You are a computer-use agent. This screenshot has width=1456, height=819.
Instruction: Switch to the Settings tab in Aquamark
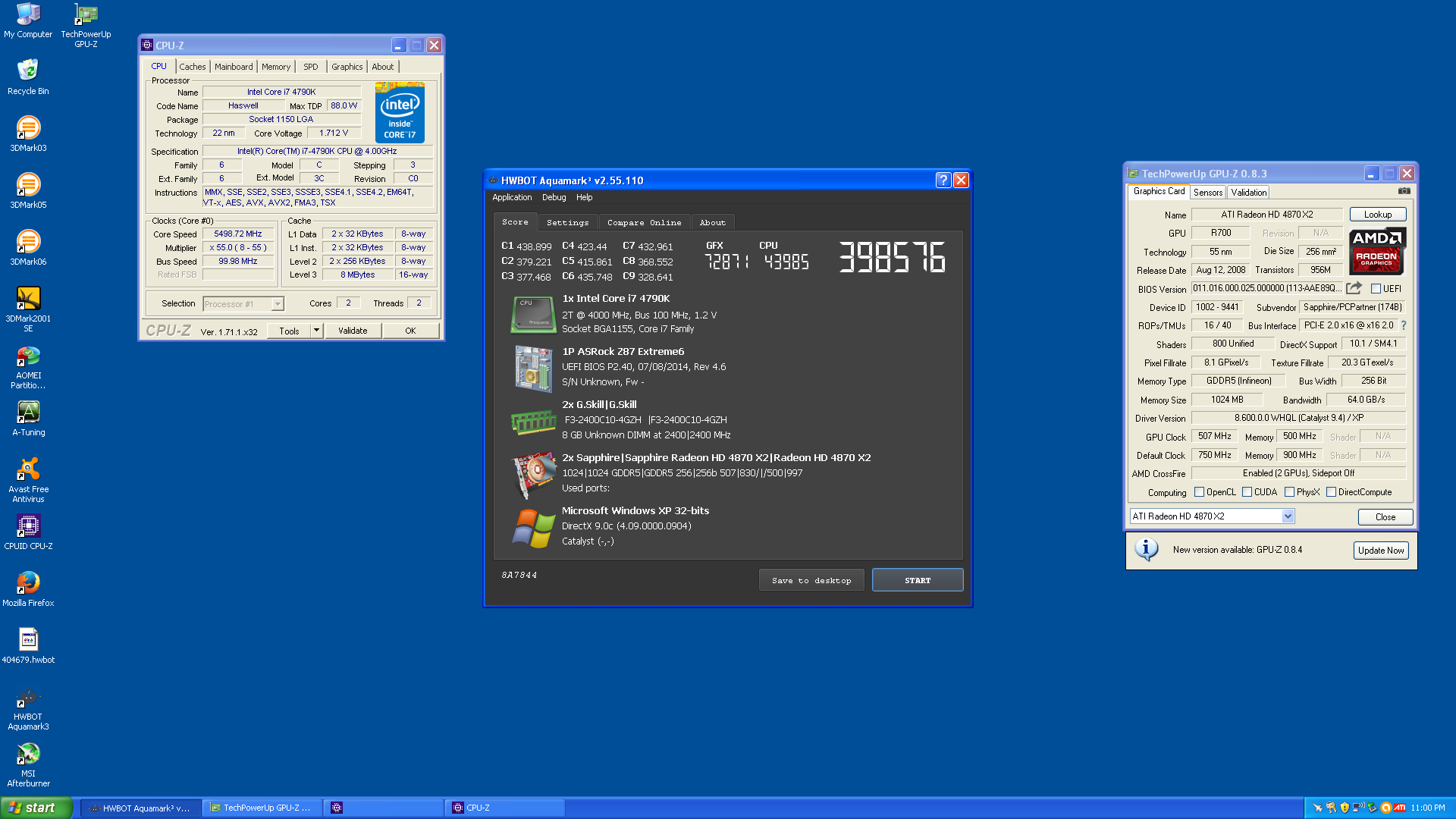pos(568,222)
